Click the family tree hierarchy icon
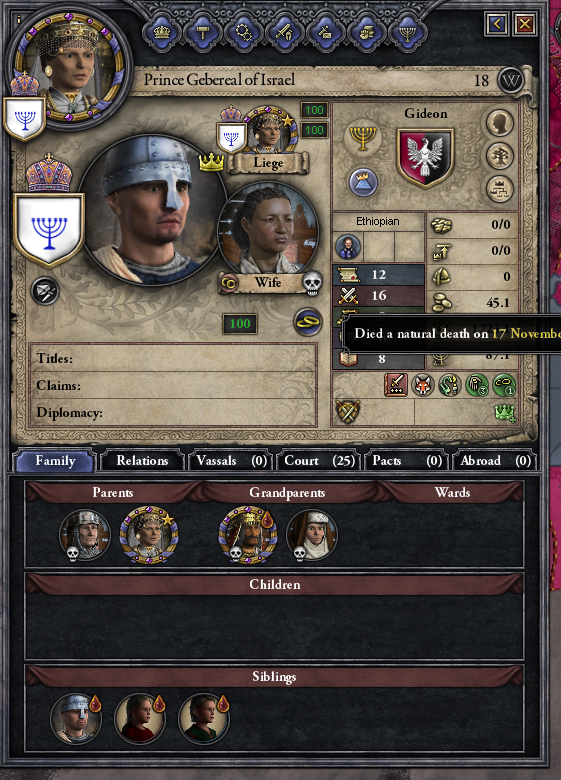This screenshot has height=780, width=561. [x=499, y=190]
